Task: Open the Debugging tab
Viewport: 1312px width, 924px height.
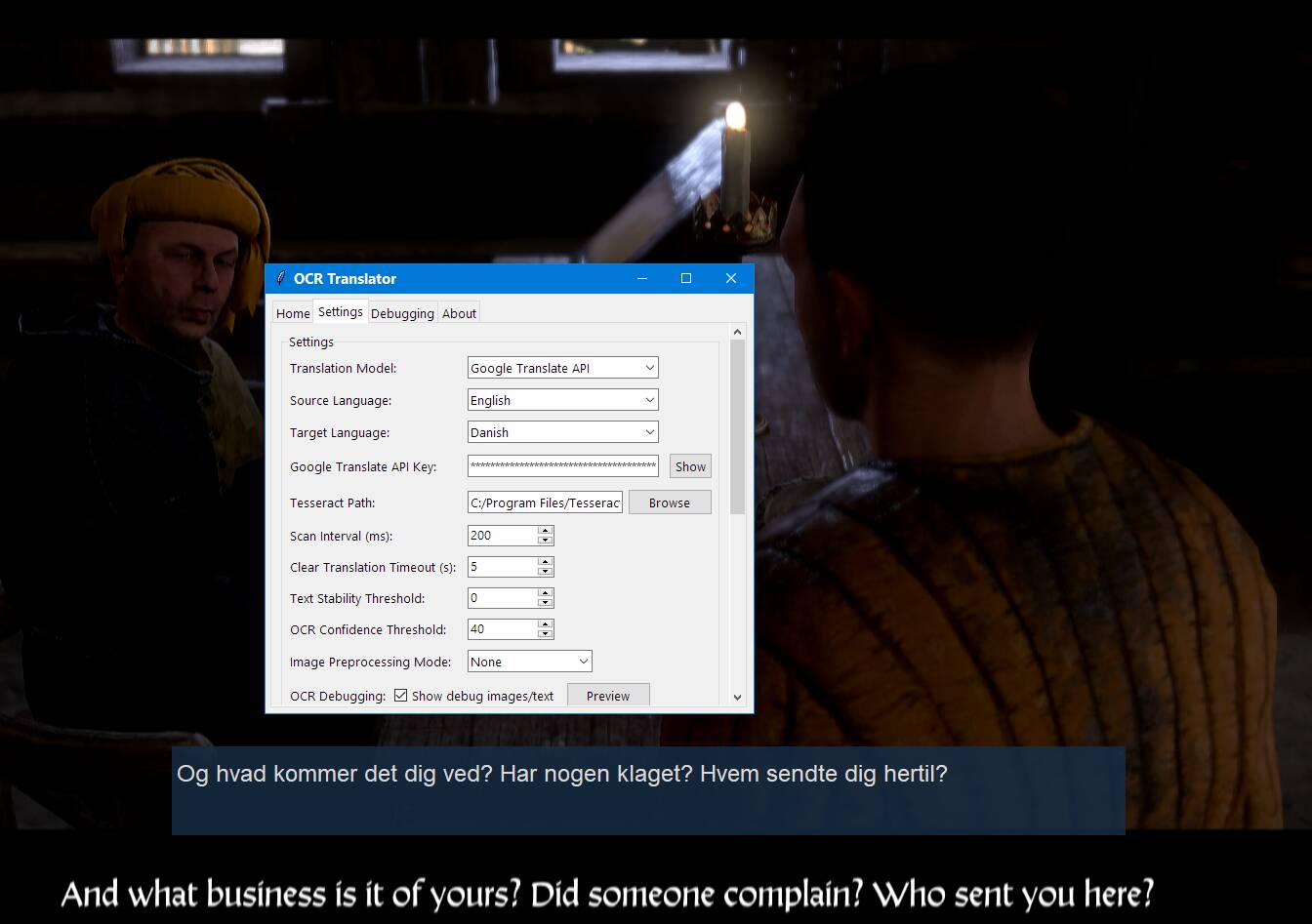Action: click(x=402, y=313)
